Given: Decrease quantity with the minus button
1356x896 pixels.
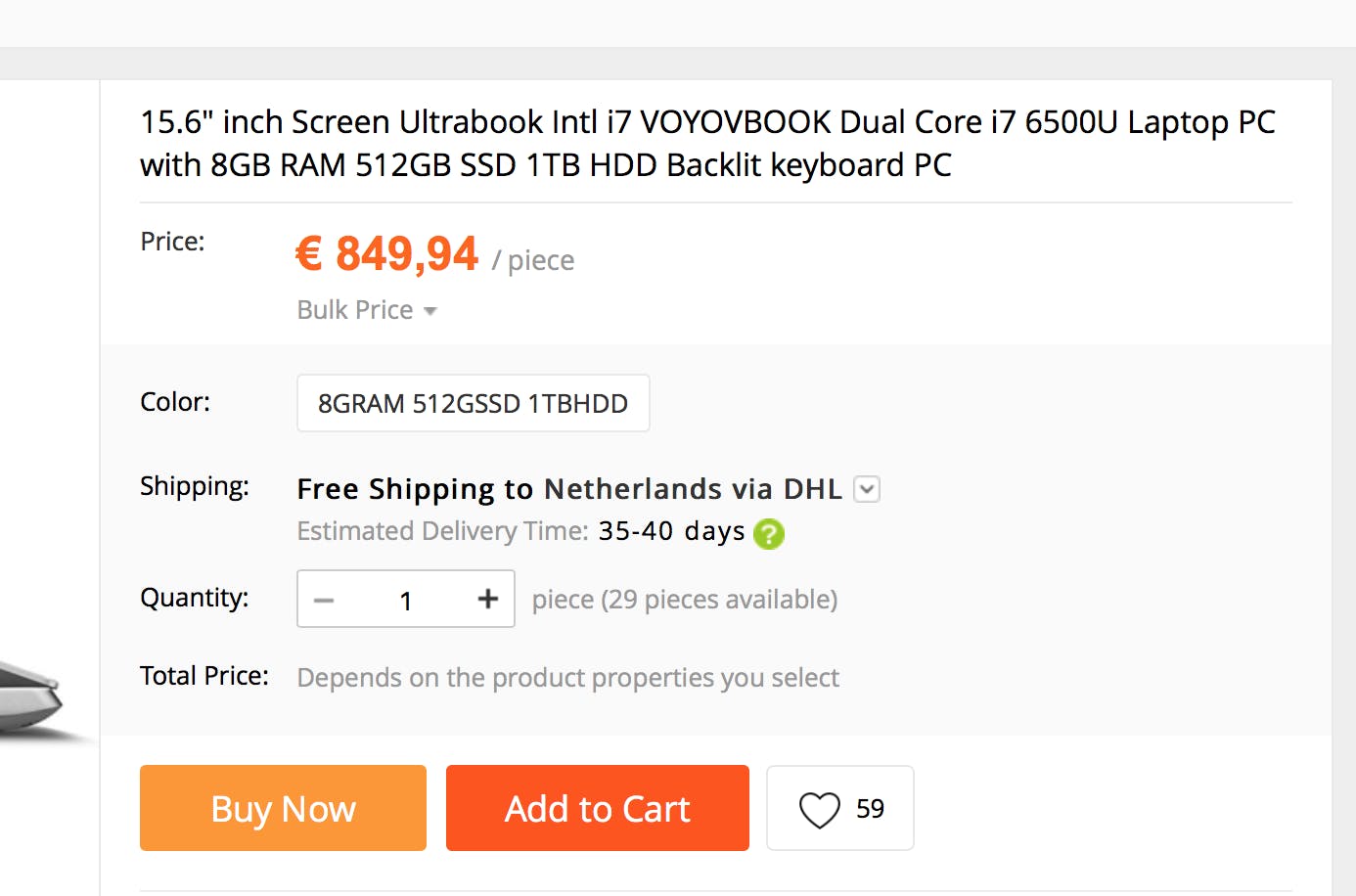Looking at the screenshot, I should point(324,600).
